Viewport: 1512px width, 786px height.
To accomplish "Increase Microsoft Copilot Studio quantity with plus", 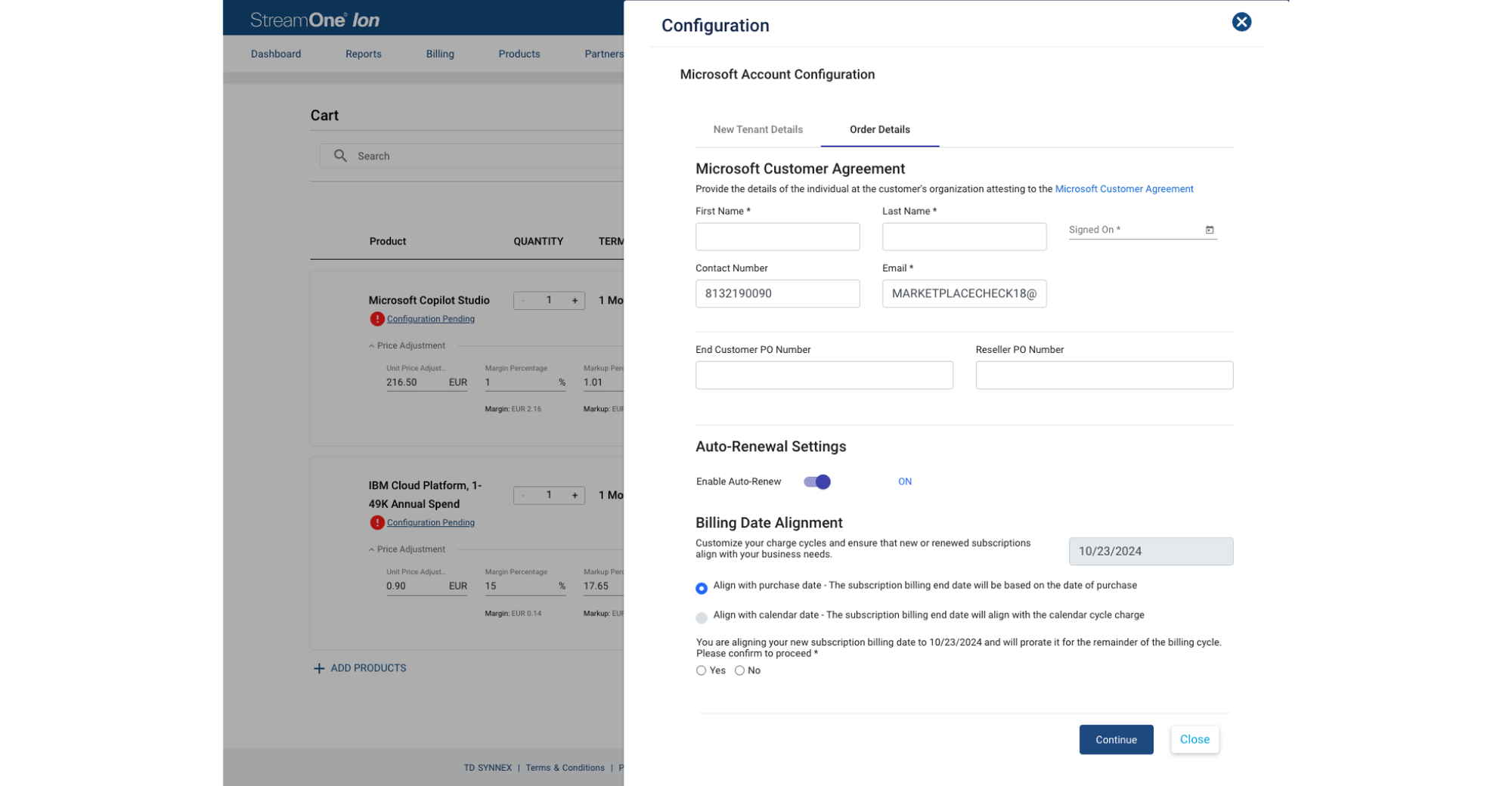I will [x=575, y=301].
